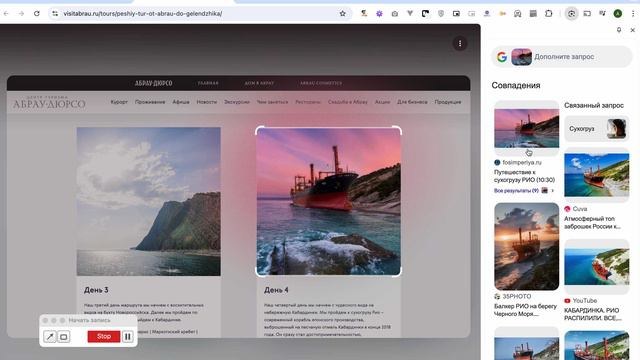Open the three-dot Lens overlay menu
Viewport: 640px width, 360px height.
[460, 44]
